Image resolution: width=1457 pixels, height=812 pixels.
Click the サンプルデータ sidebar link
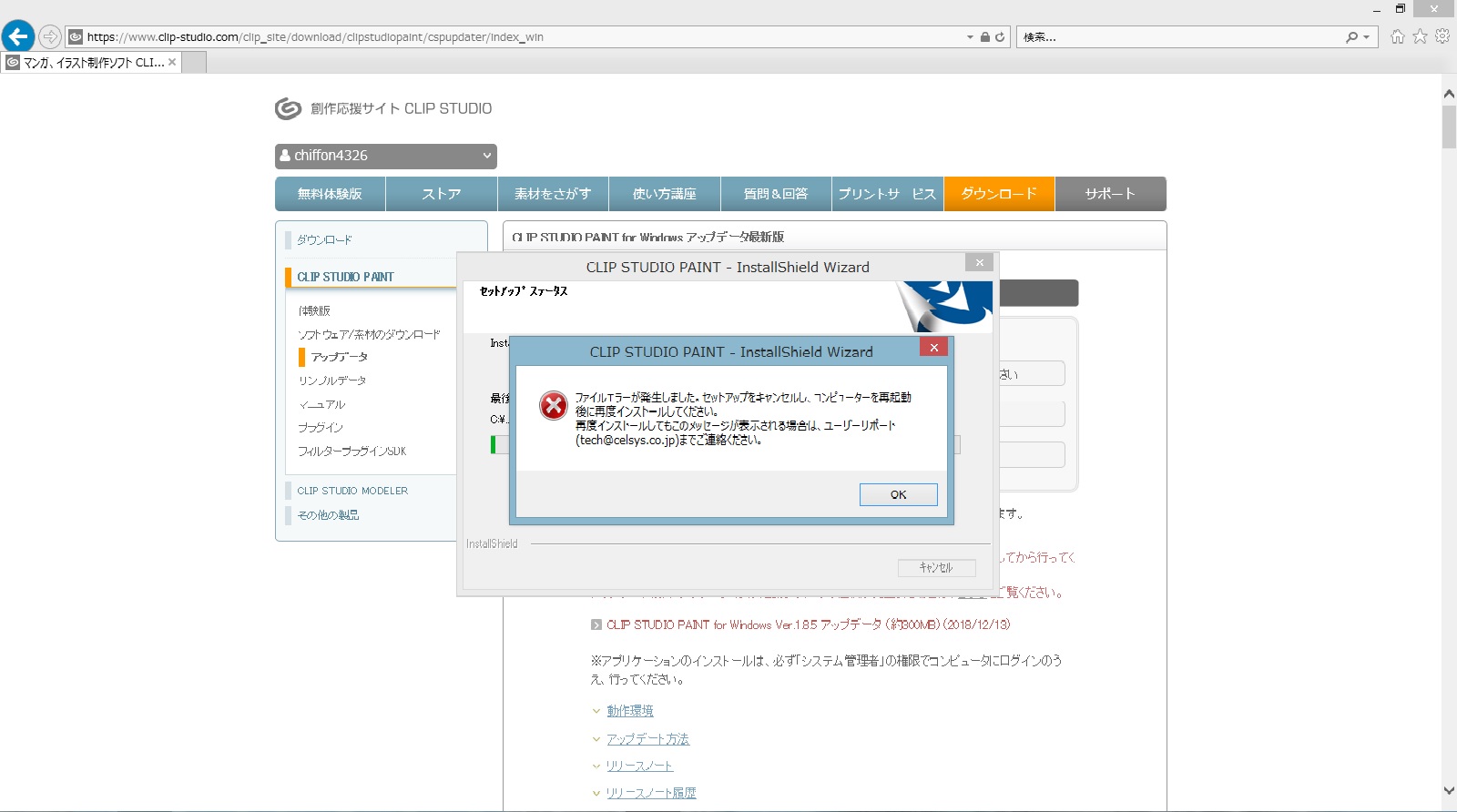332,381
